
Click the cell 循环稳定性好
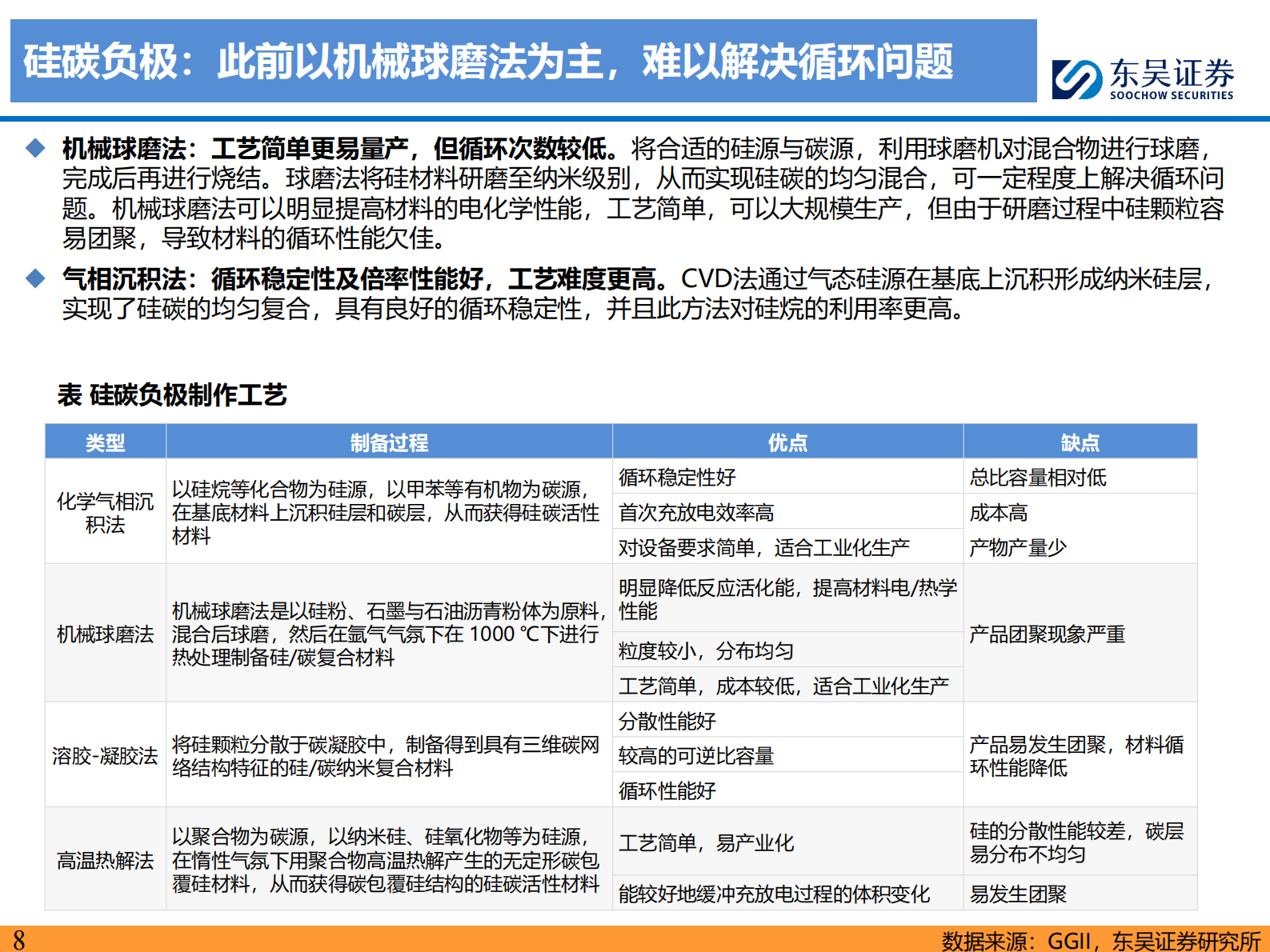click(787, 477)
